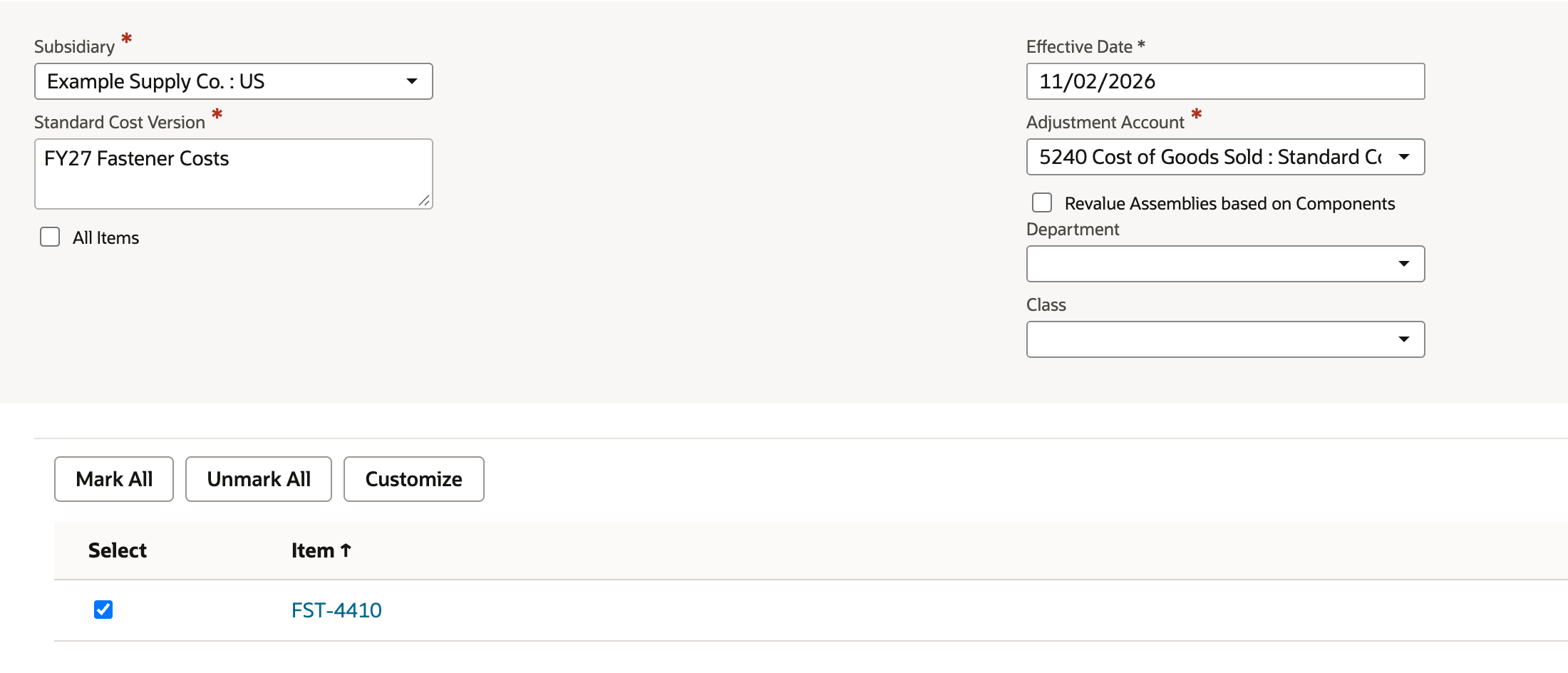
Task: Enable Revalue Assemblies based on Components
Action: (1042, 202)
